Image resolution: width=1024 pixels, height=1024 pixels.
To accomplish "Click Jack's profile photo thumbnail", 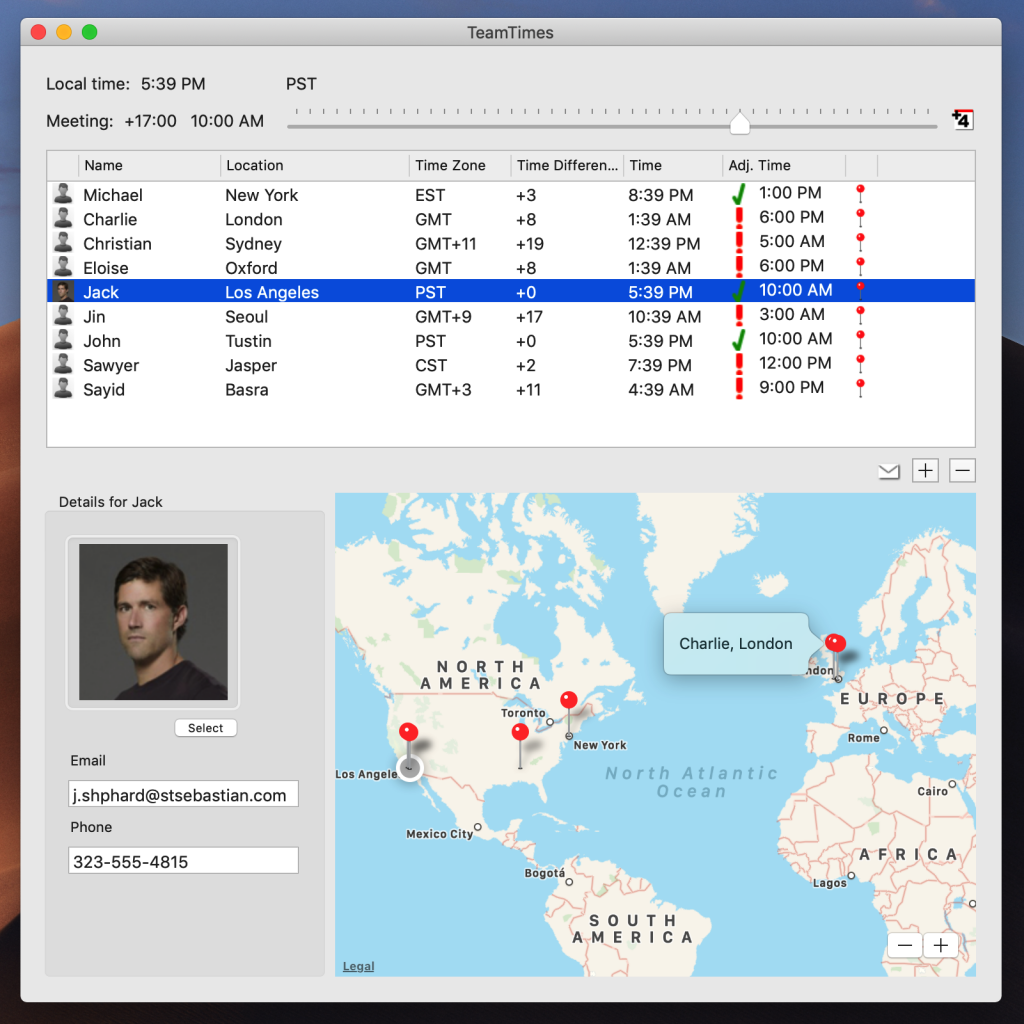I will [153, 622].
